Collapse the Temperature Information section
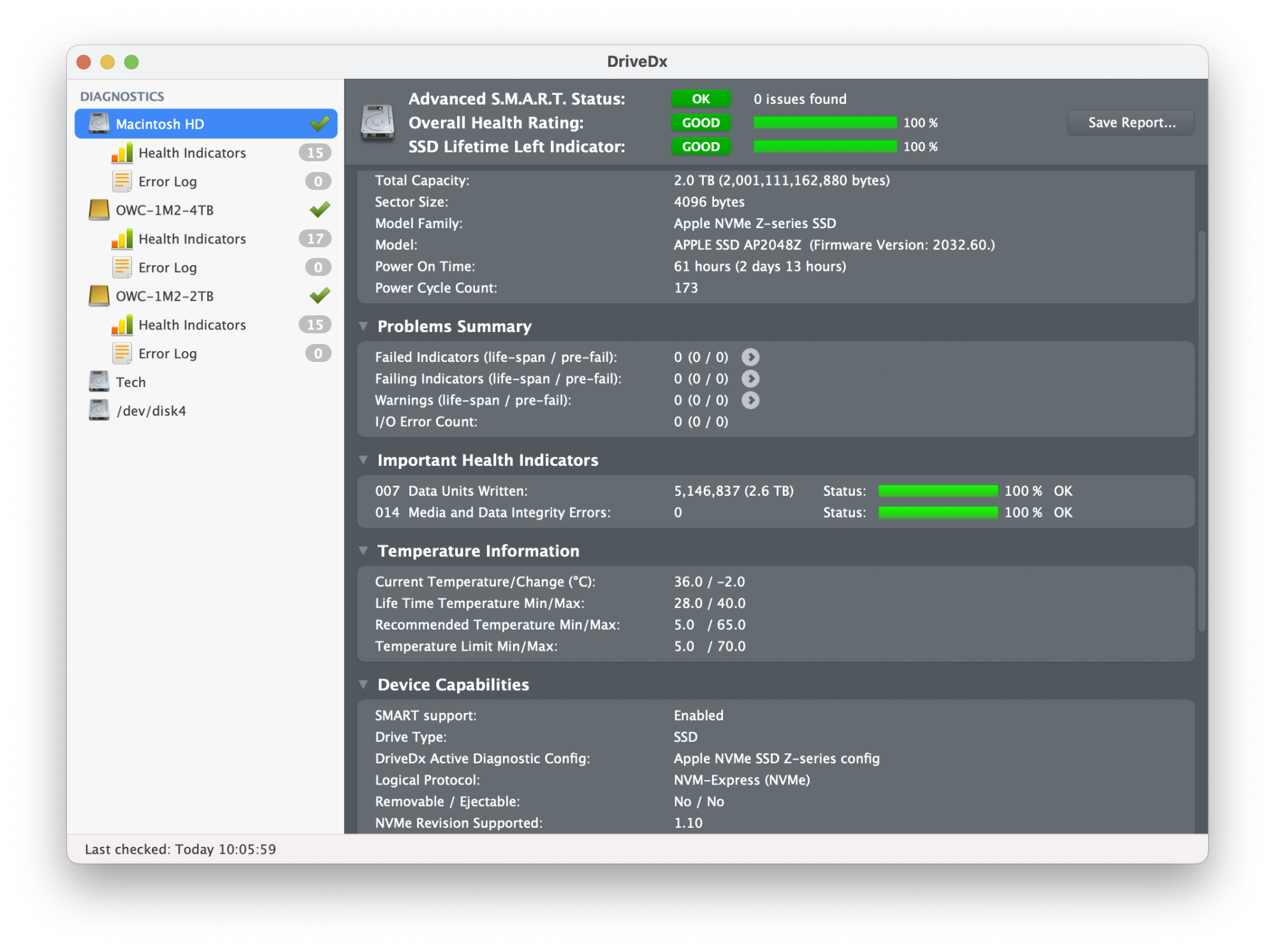The image size is (1275, 952). (363, 551)
